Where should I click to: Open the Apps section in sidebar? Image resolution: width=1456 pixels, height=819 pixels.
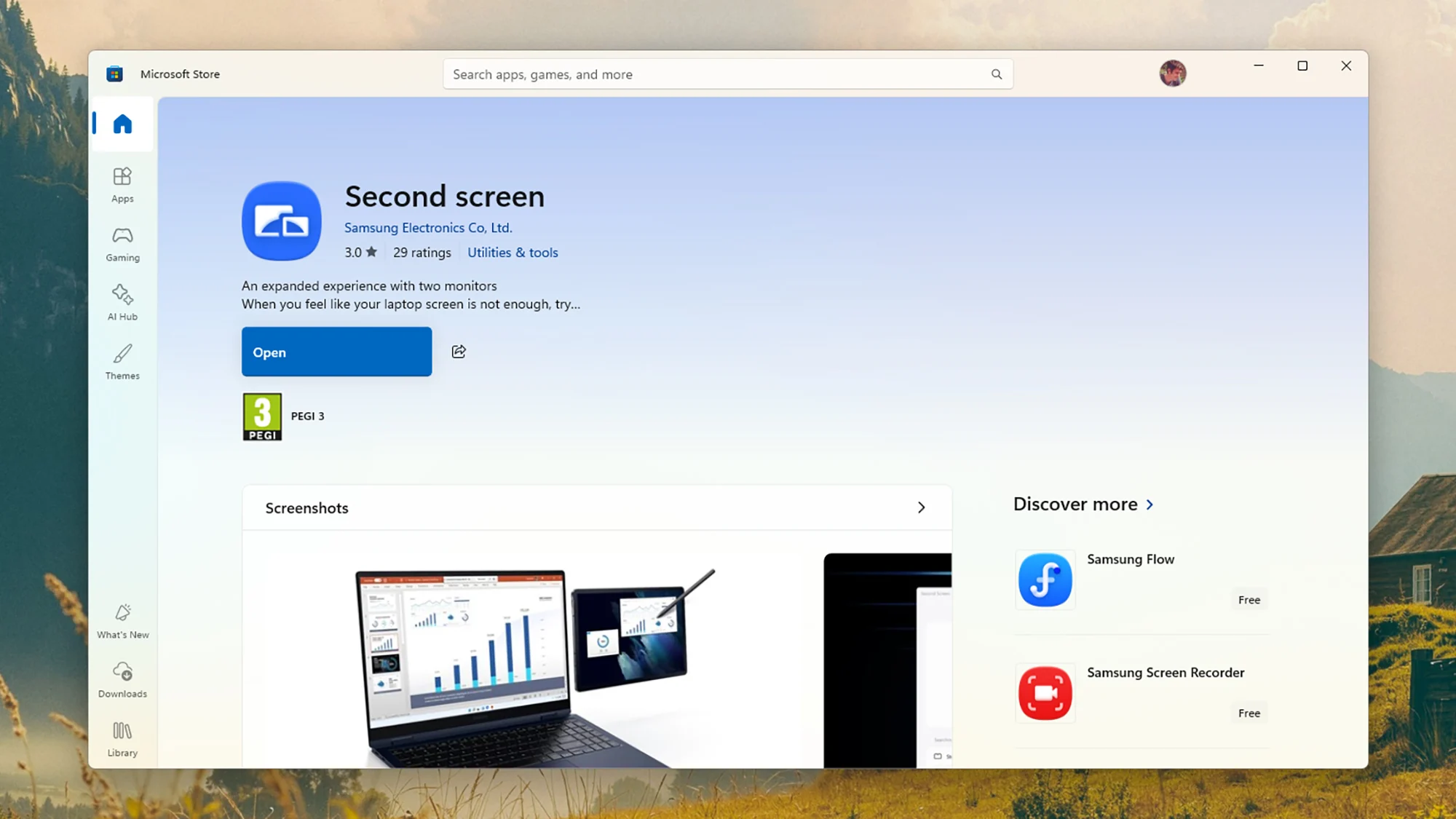click(122, 184)
